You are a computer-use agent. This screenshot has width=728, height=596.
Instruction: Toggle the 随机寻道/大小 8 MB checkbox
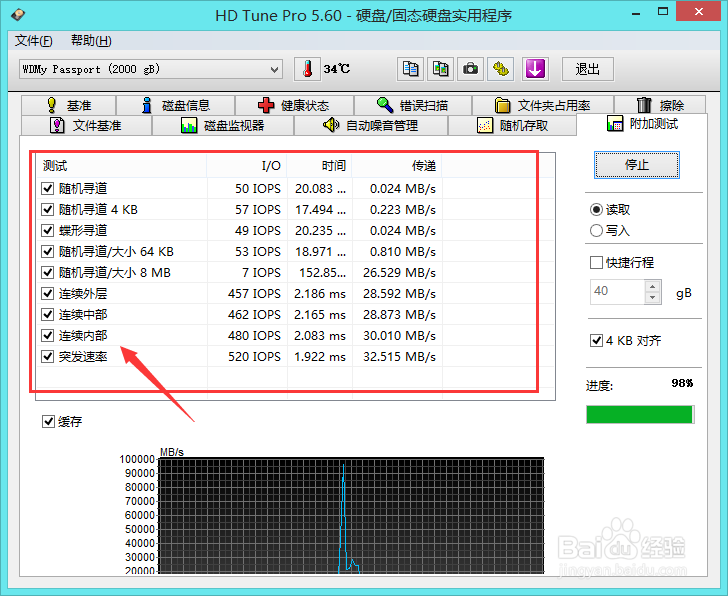click(47, 272)
